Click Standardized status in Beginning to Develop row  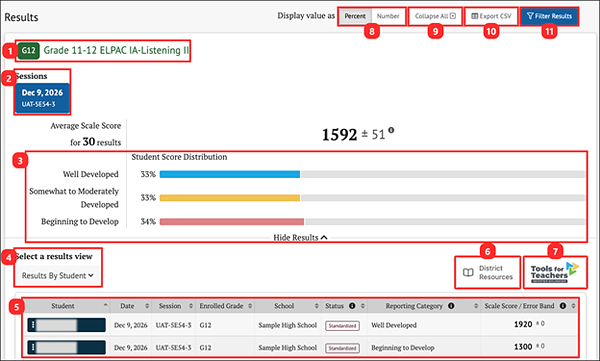pyautogui.click(x=342, y=348)
